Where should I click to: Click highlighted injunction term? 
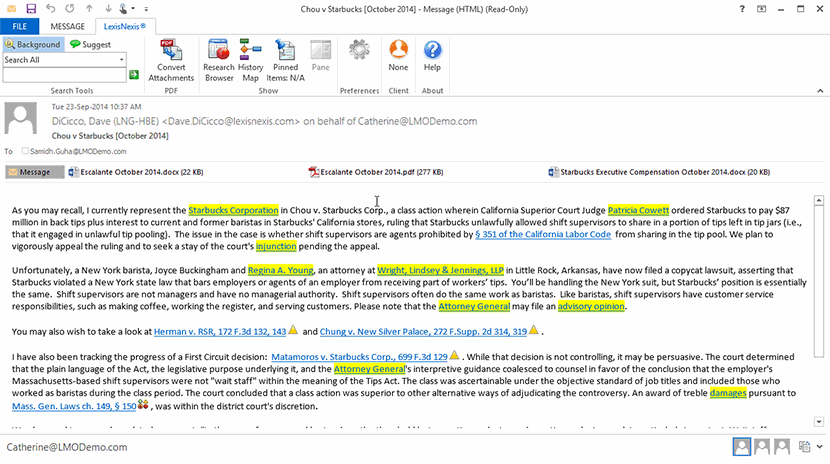(x=276, y=246)
